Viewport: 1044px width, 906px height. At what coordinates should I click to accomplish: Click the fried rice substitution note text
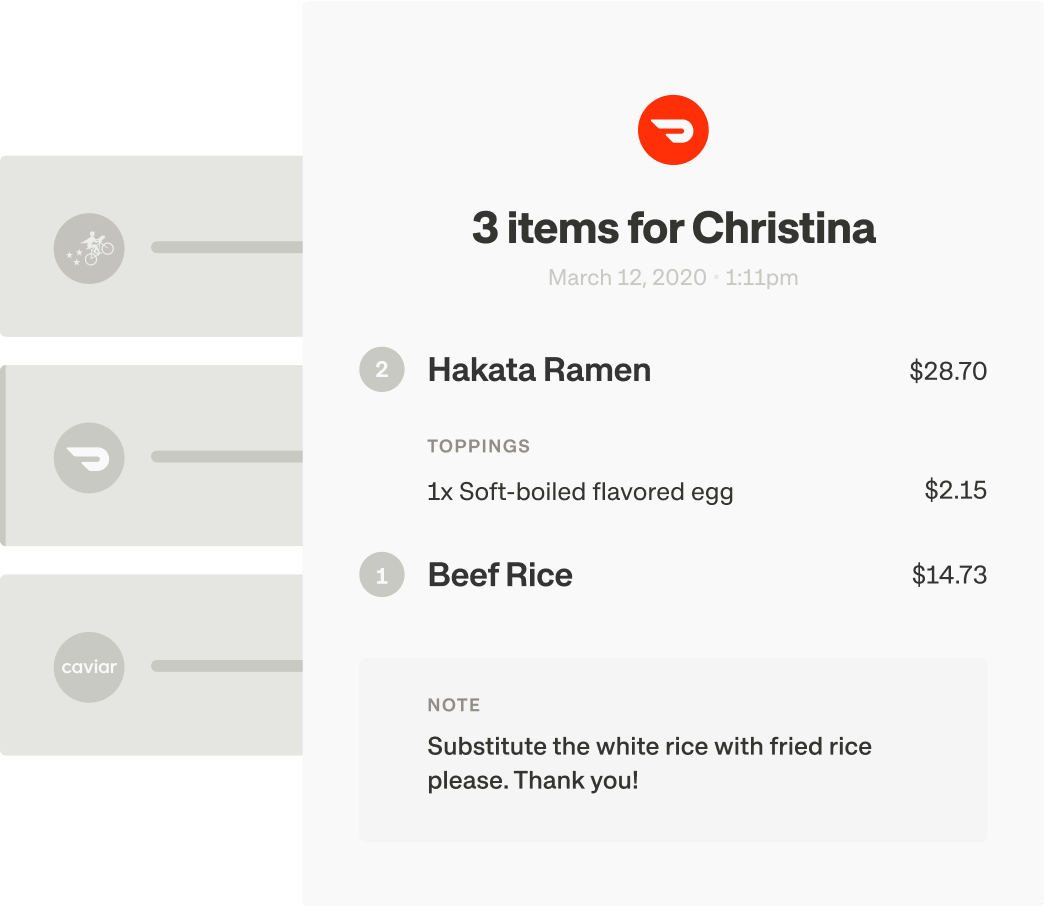(649, 764)
